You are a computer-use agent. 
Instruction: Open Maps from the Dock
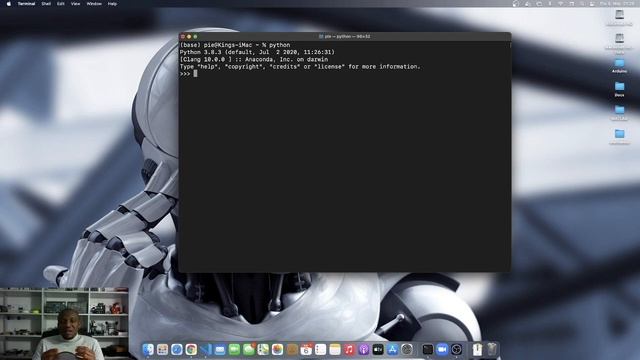tap(263, 349)
